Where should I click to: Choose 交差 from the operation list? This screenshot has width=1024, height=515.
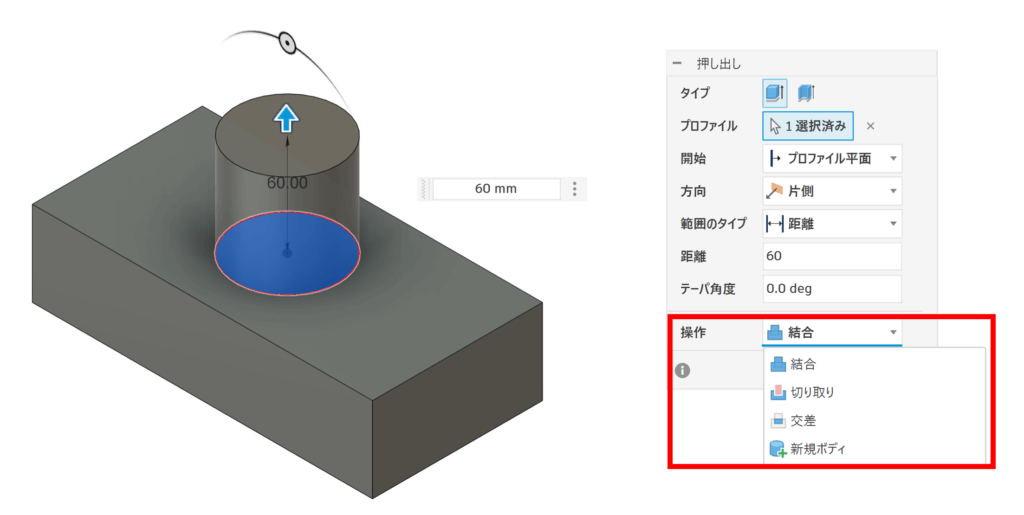[x=803, y=421]
